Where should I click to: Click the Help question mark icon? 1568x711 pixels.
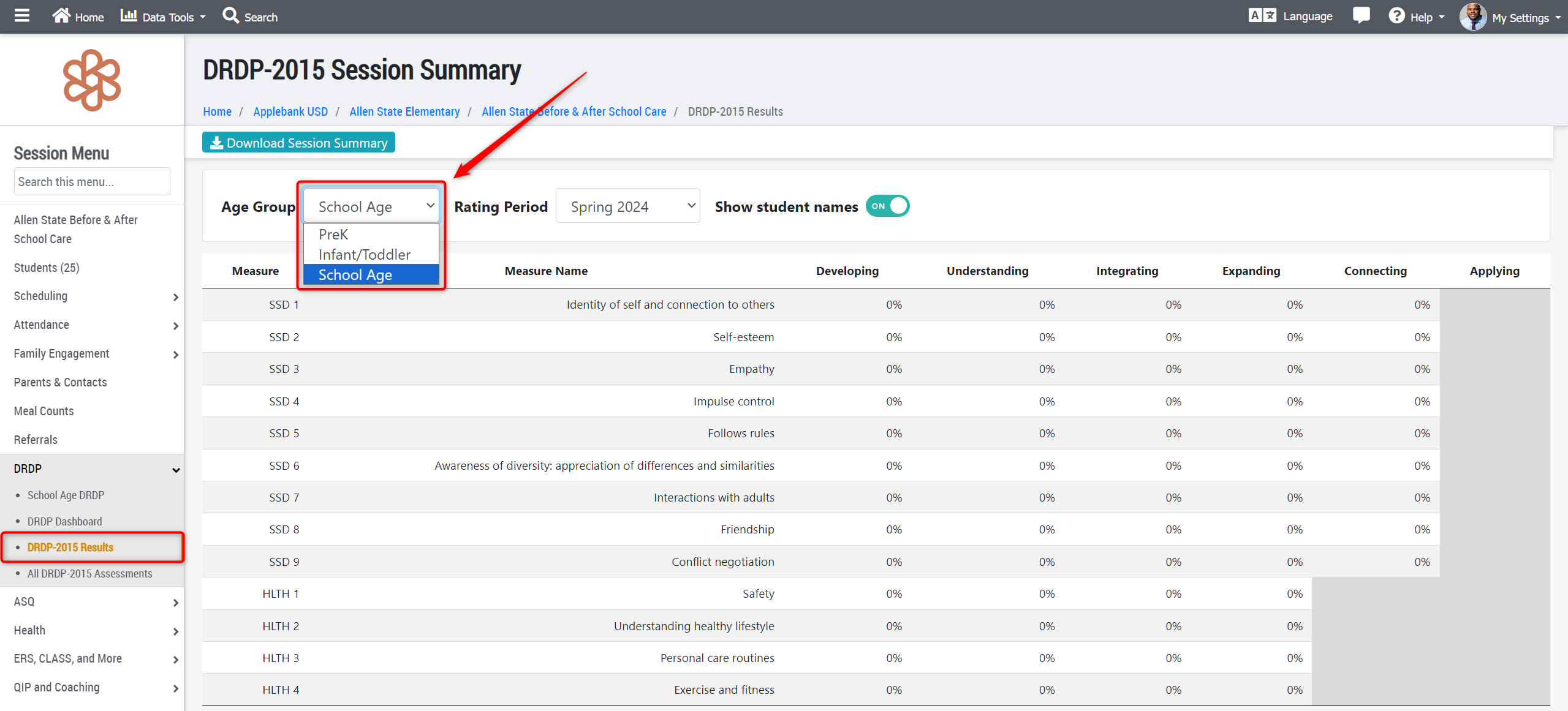[x=1396, y=16]
